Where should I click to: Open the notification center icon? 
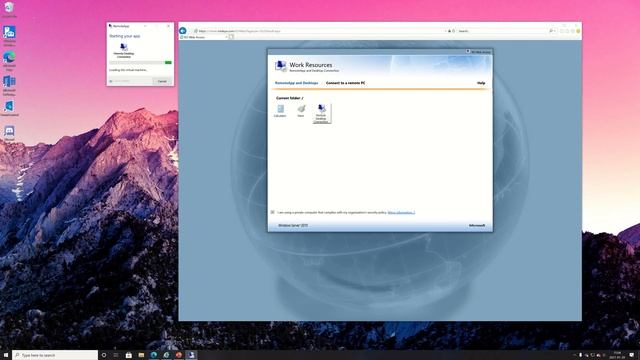click(x=632, y=355)
